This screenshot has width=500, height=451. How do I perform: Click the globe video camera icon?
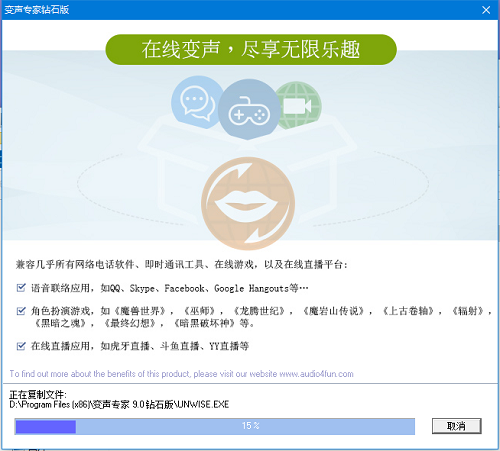tap(299, 106)
